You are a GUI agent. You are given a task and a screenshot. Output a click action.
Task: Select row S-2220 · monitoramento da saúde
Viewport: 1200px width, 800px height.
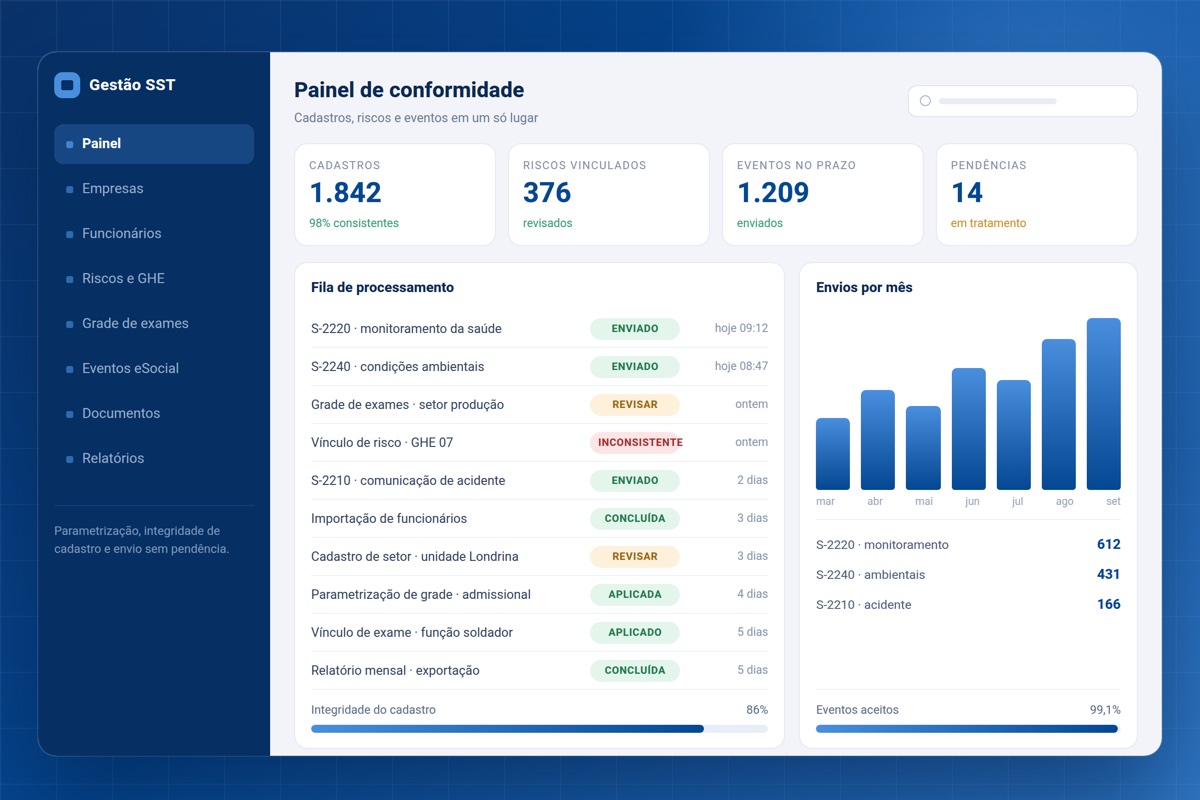point(539,329)
